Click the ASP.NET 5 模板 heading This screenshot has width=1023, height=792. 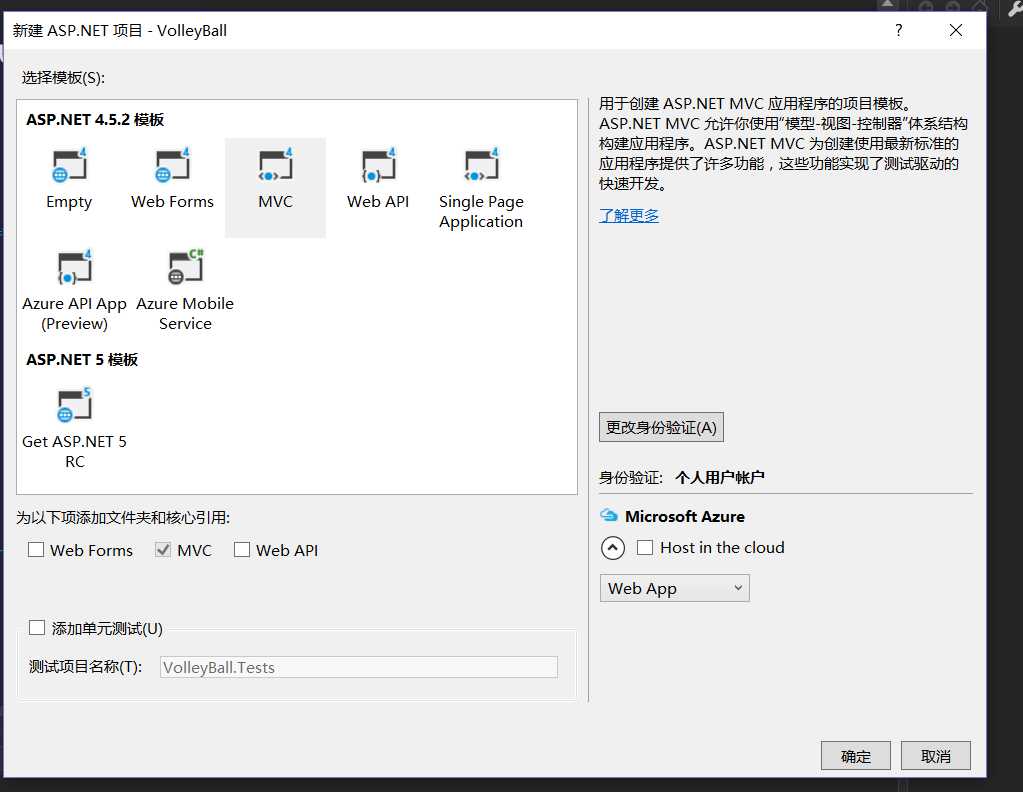(x=82, y=359)
